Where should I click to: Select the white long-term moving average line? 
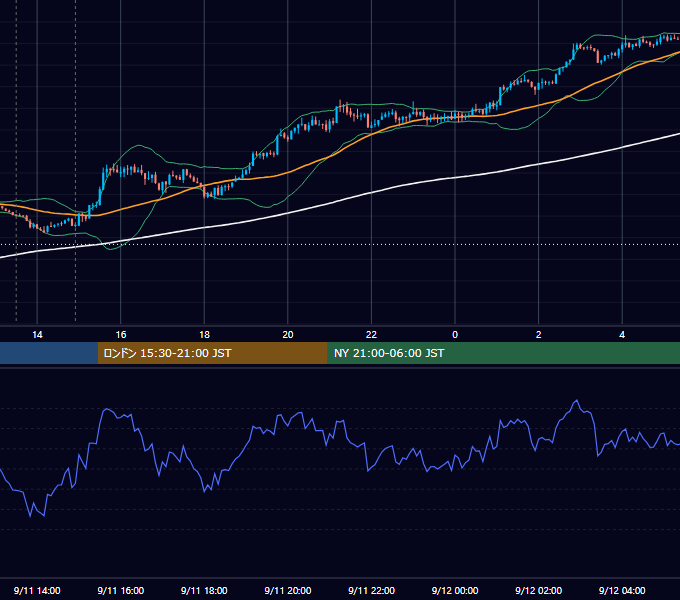pyautogui.click(x=373, y=192)
